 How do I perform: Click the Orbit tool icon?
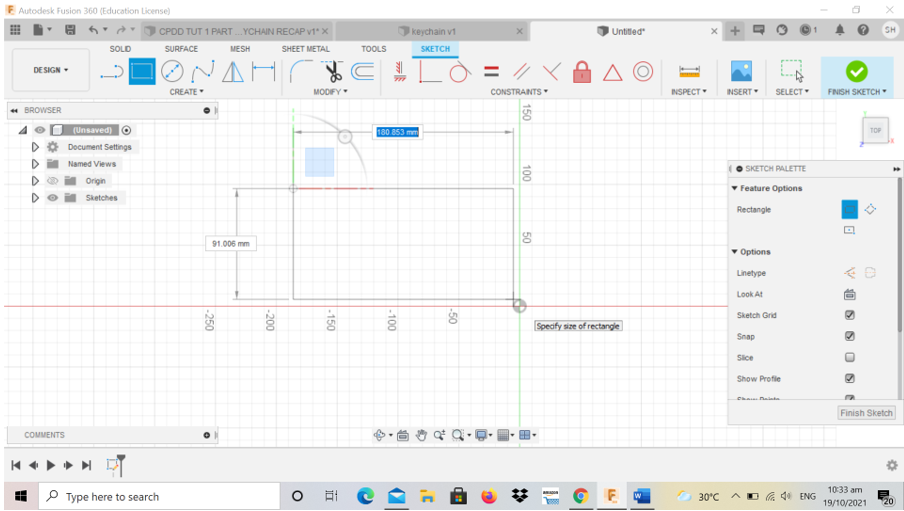(379, 435)
